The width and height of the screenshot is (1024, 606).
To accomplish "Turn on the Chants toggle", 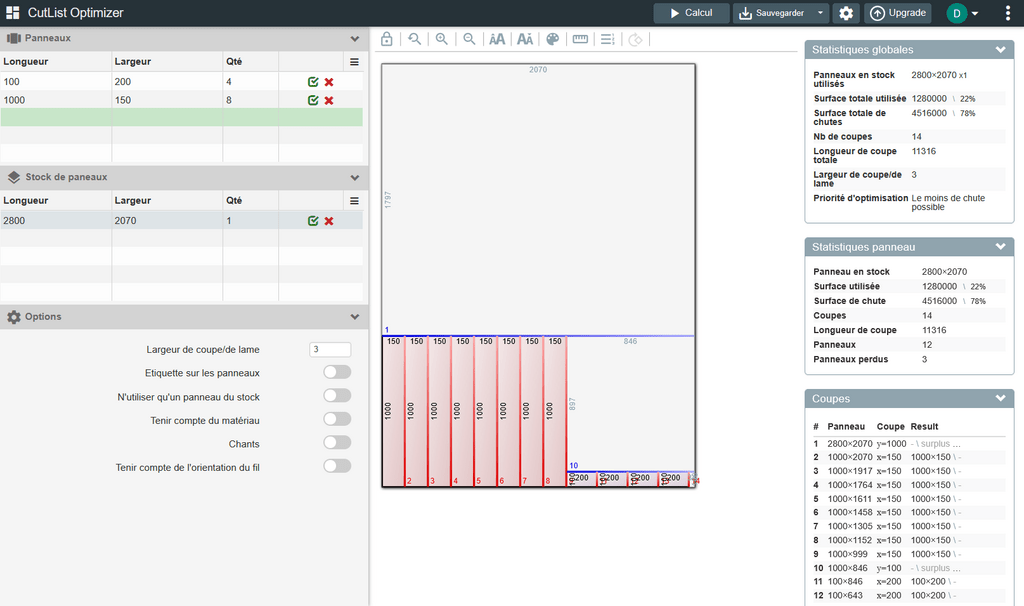I will point(337,443).
